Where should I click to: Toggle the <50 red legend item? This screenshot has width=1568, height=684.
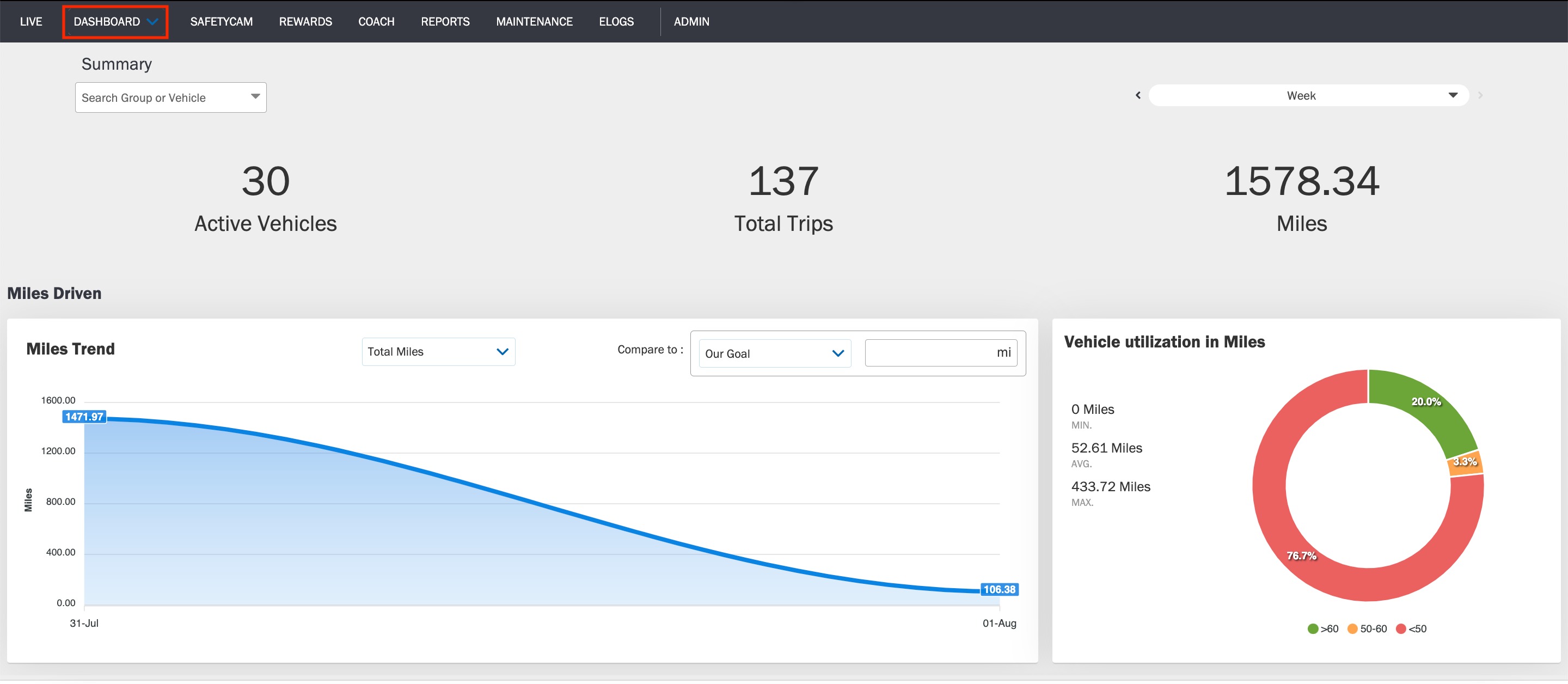point(1411,628)
